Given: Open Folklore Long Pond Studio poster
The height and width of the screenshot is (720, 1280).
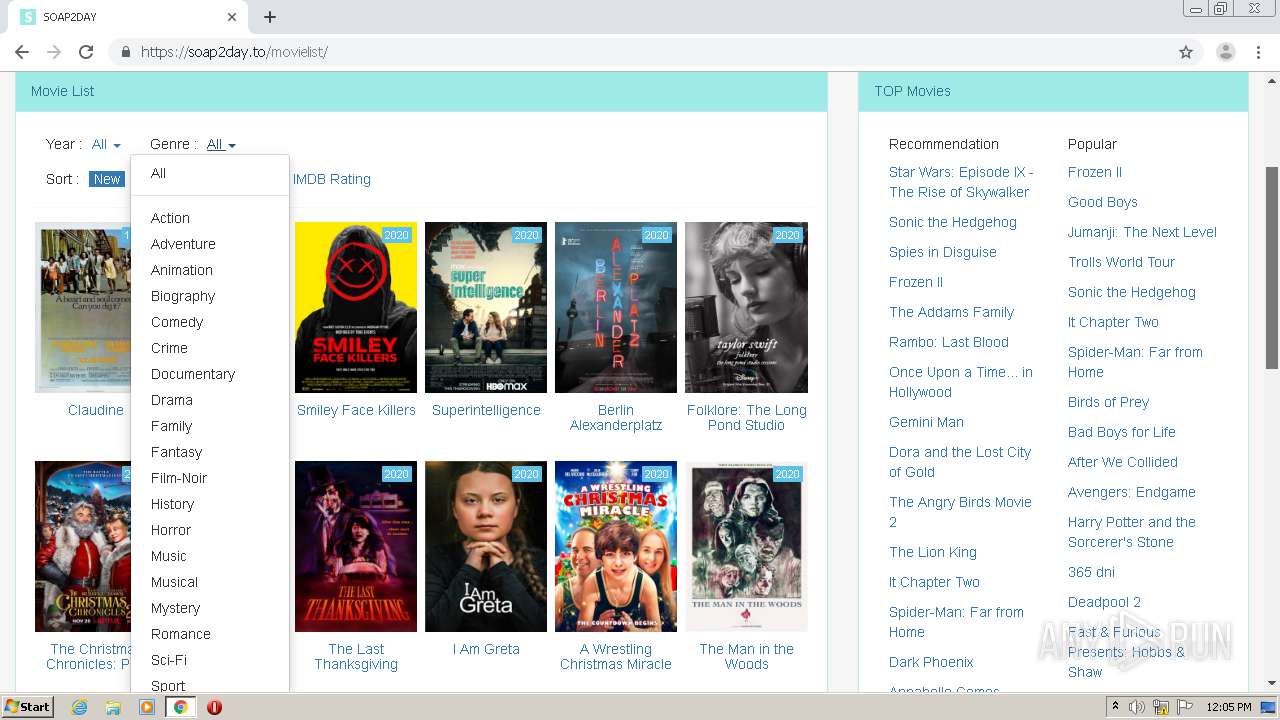Looking at the screenshot, I should pyautogui.click(x=746, y=307).
